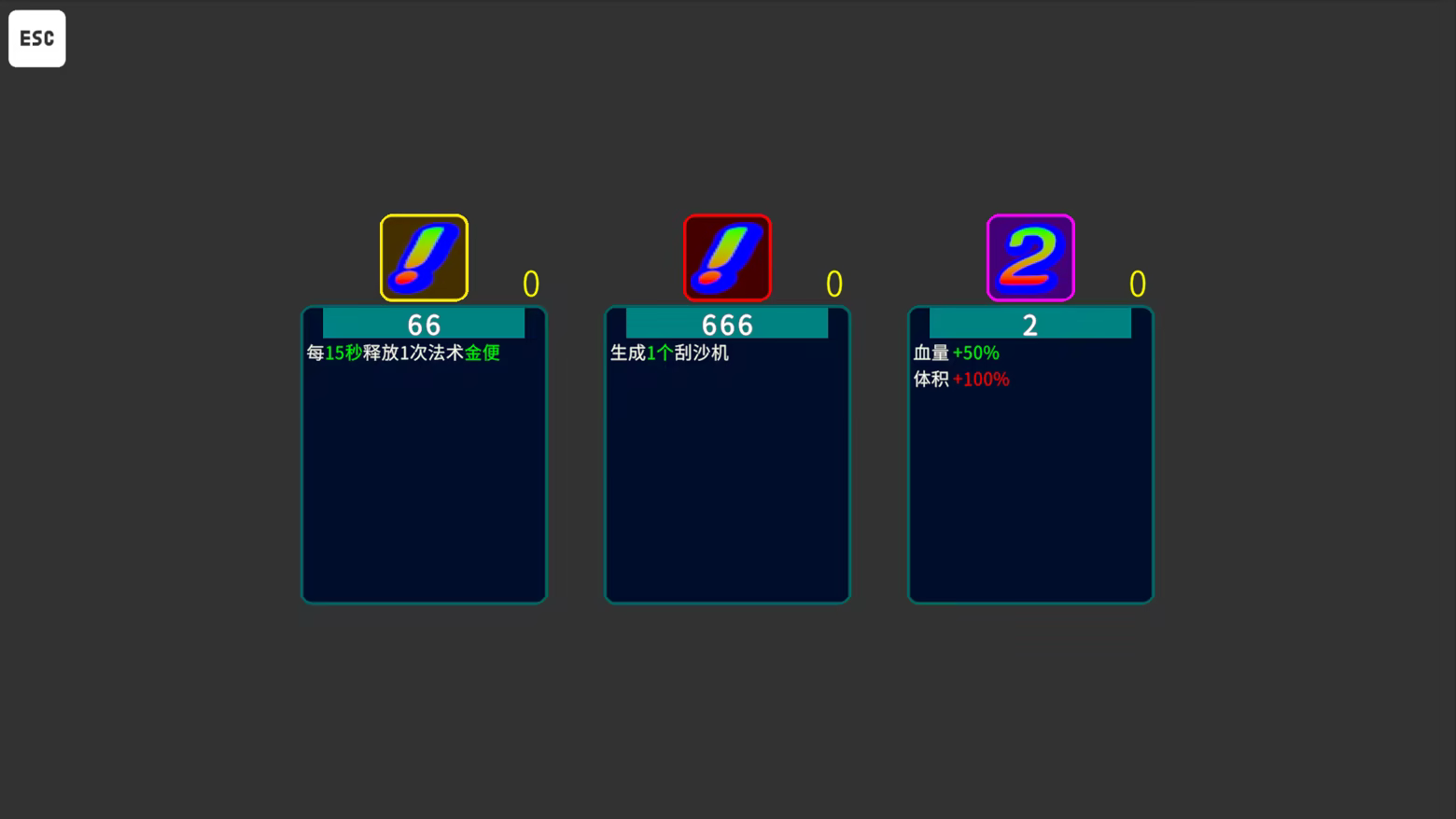Screen dimensions: 1456x819
Task: Click the 刮沙机 text in middle card
Action: [702, 353]
